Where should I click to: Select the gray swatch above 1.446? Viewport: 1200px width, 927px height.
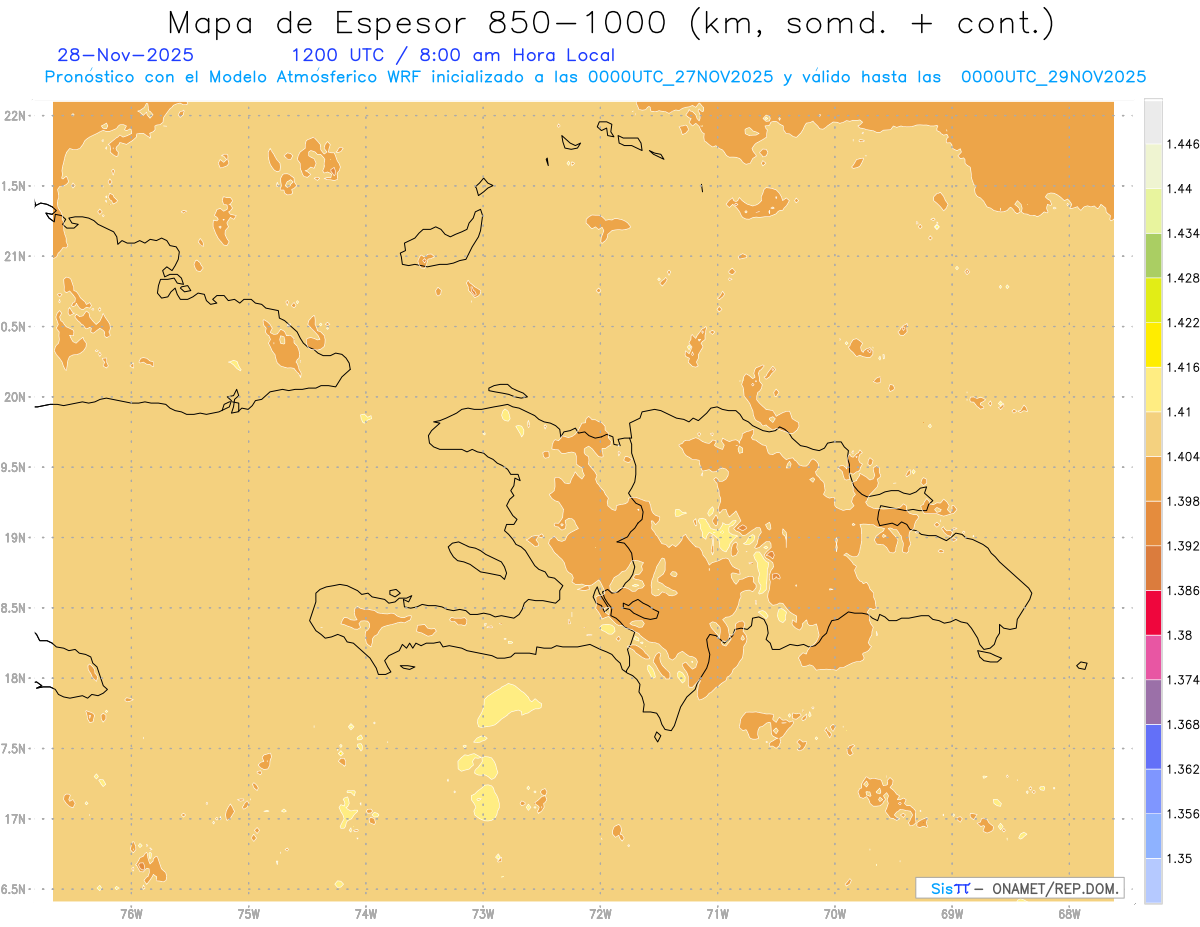coord(1153,121)
